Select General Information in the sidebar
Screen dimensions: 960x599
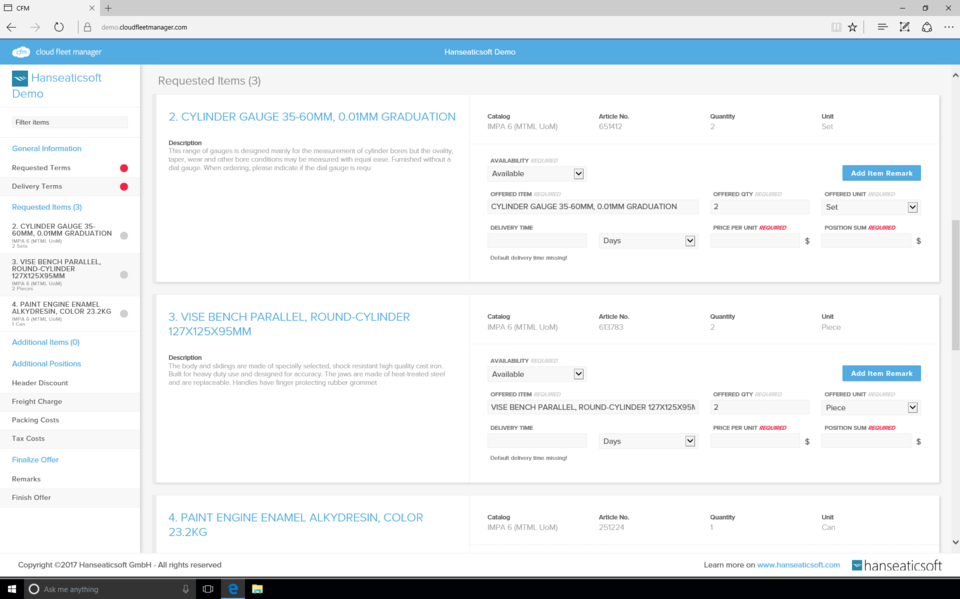[x=47, y=148]
